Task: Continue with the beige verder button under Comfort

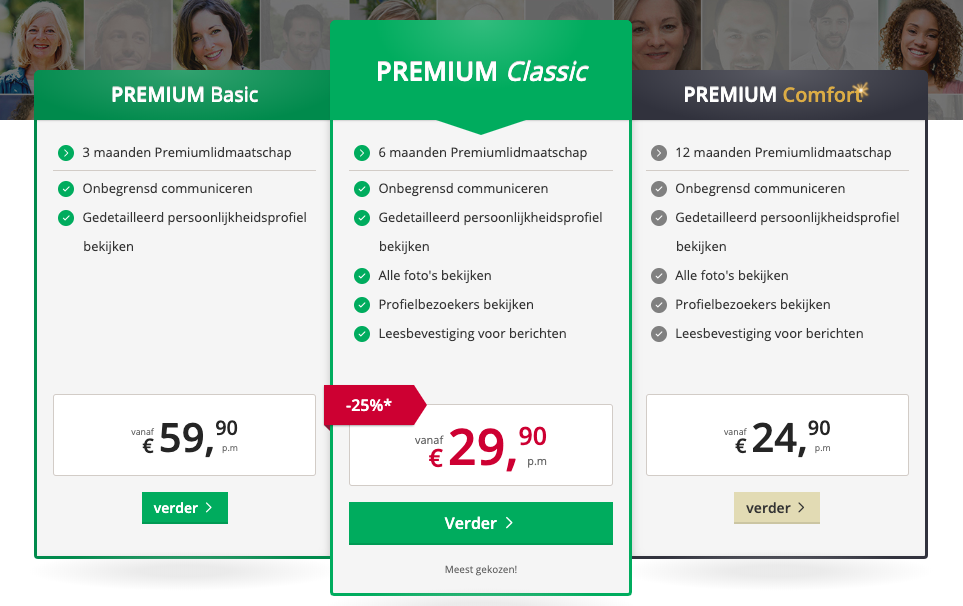Action: coord(777,508)
